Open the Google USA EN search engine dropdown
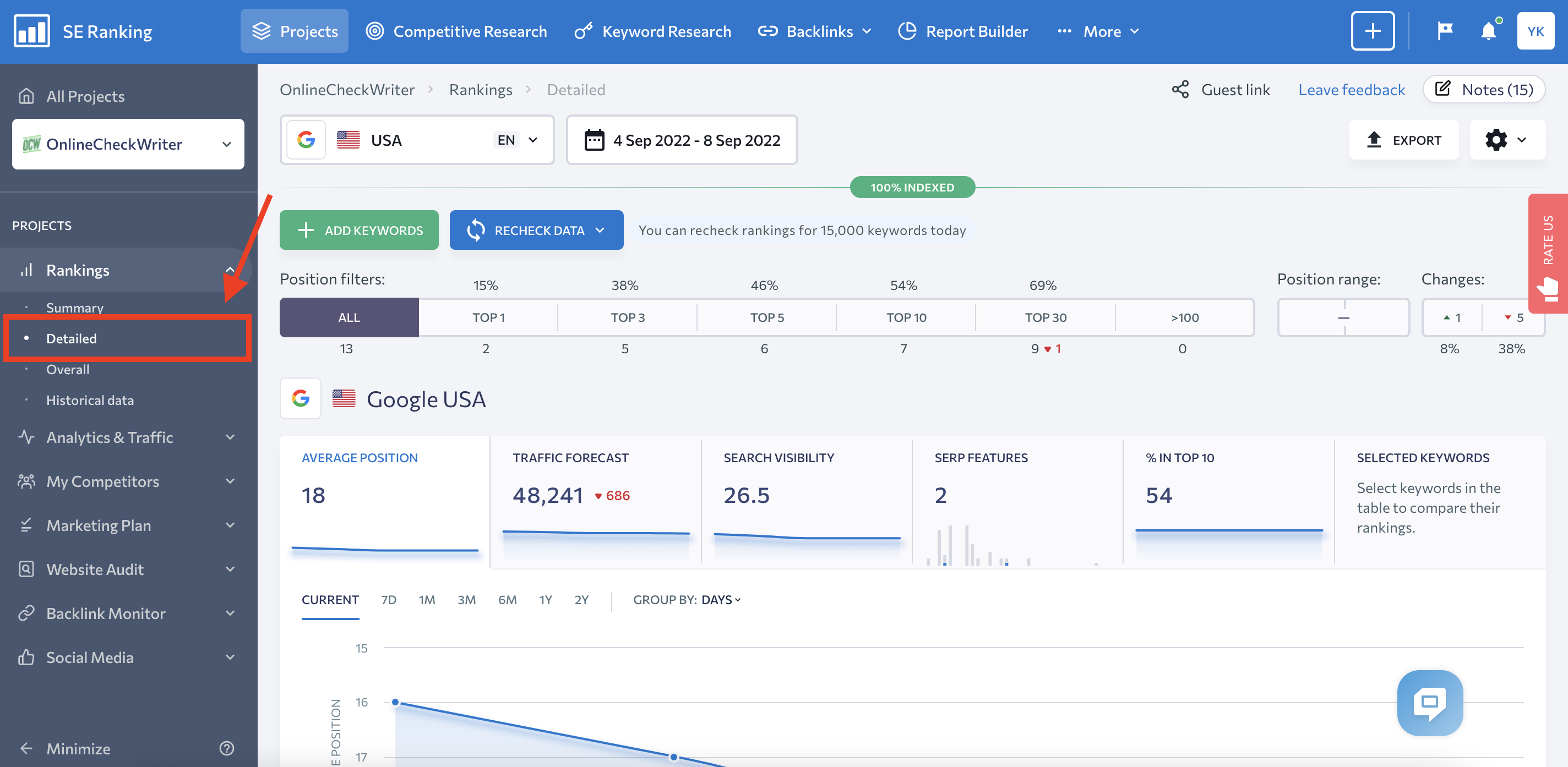Viewport: 1568px width, 767px height. point(417,140)
